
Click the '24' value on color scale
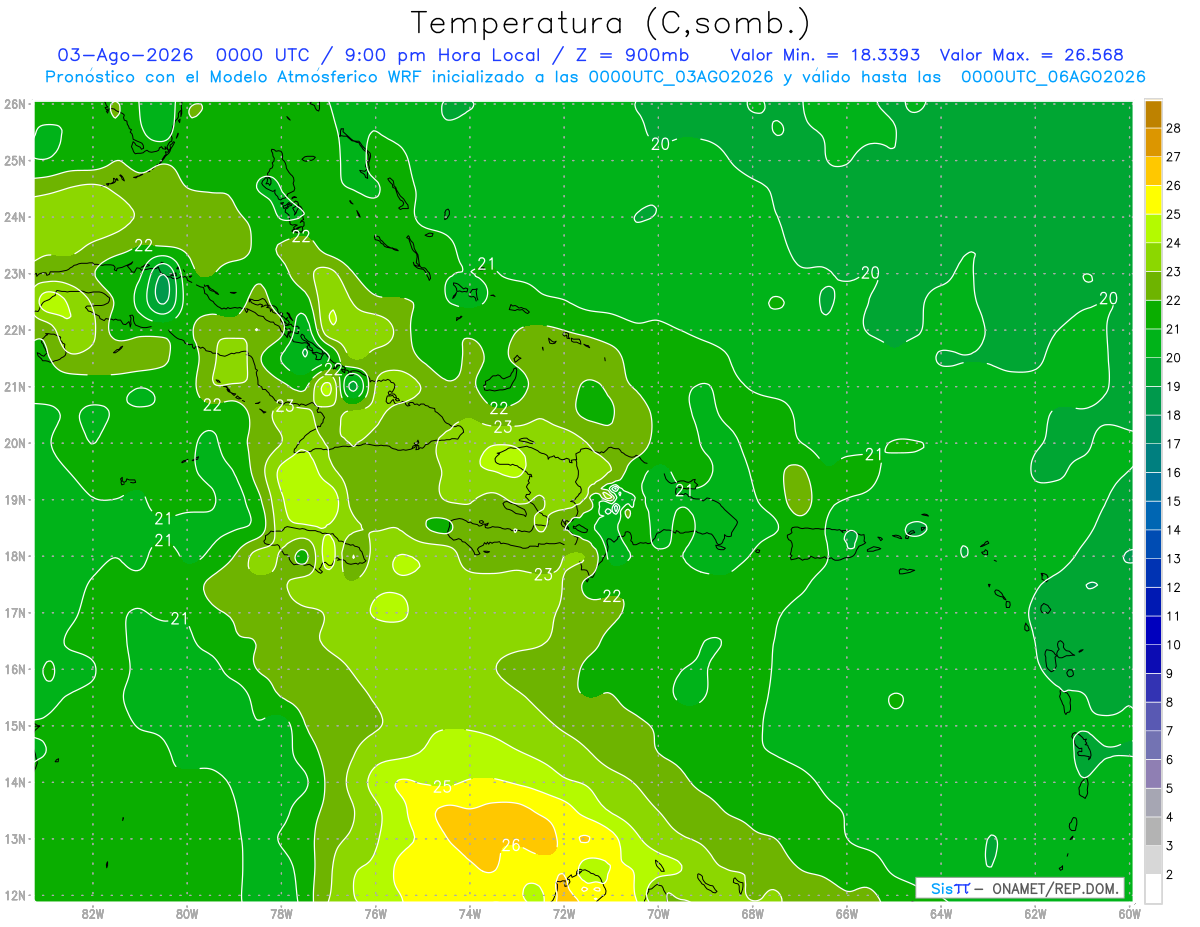1173,242
